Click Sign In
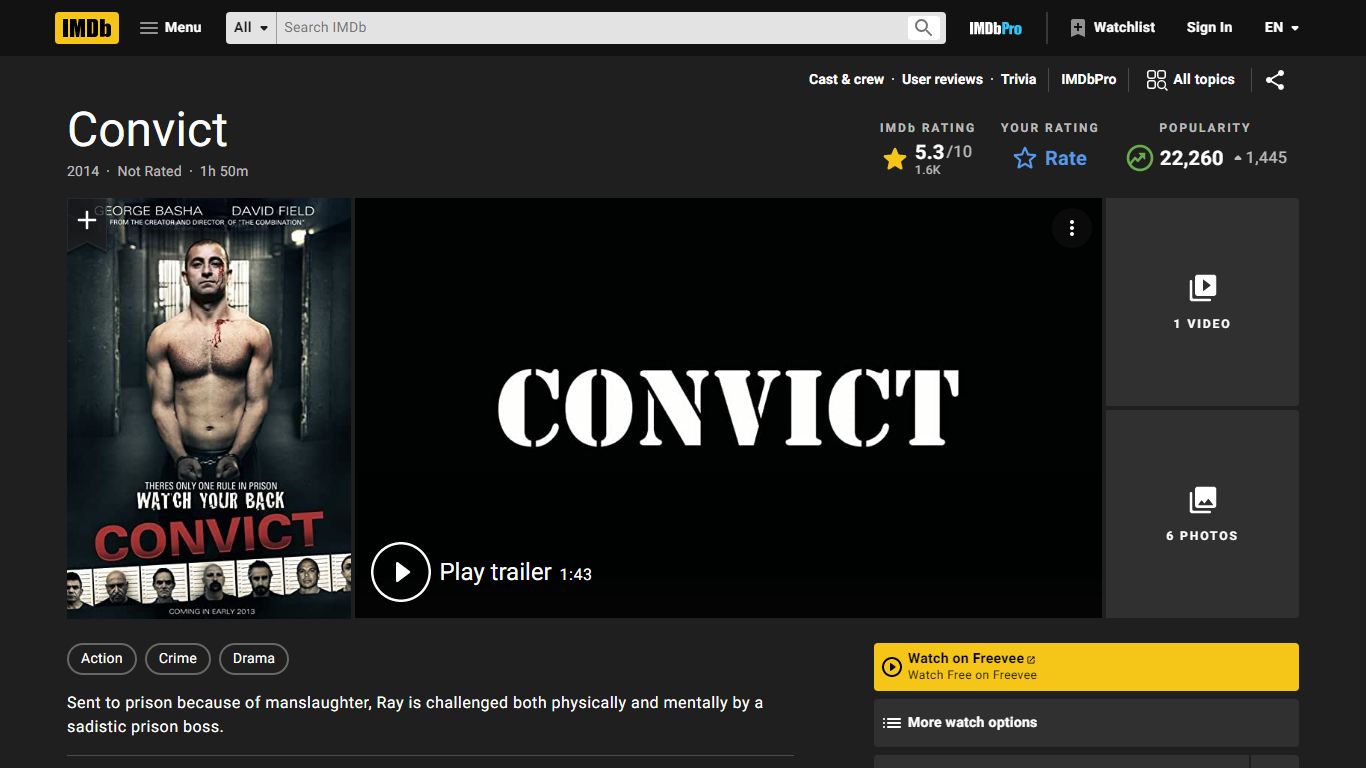The width and height of the screenshot is (1366, 768). [1209, 28]
